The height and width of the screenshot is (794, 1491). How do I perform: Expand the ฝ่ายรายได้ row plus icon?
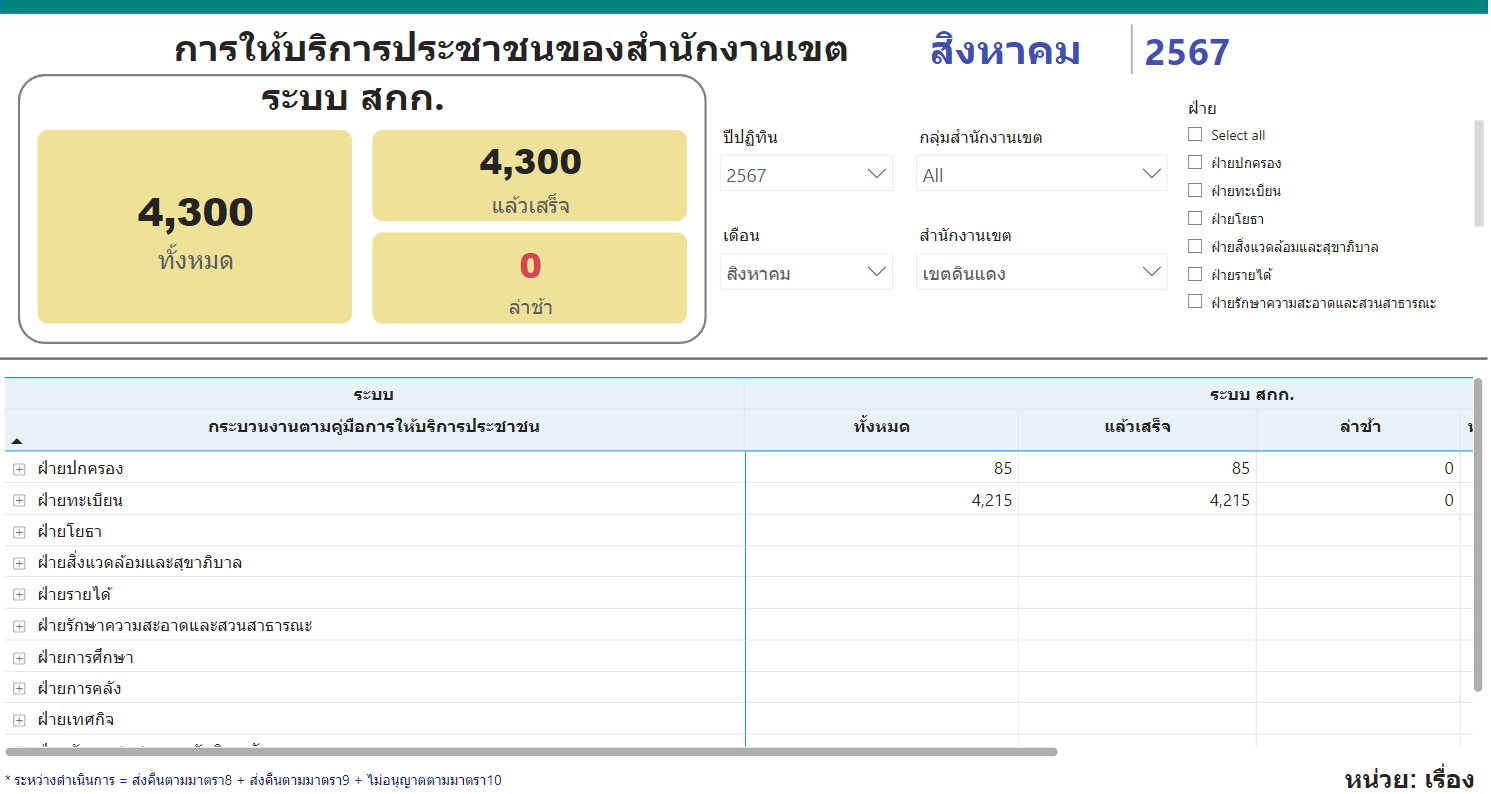(19, 595)
